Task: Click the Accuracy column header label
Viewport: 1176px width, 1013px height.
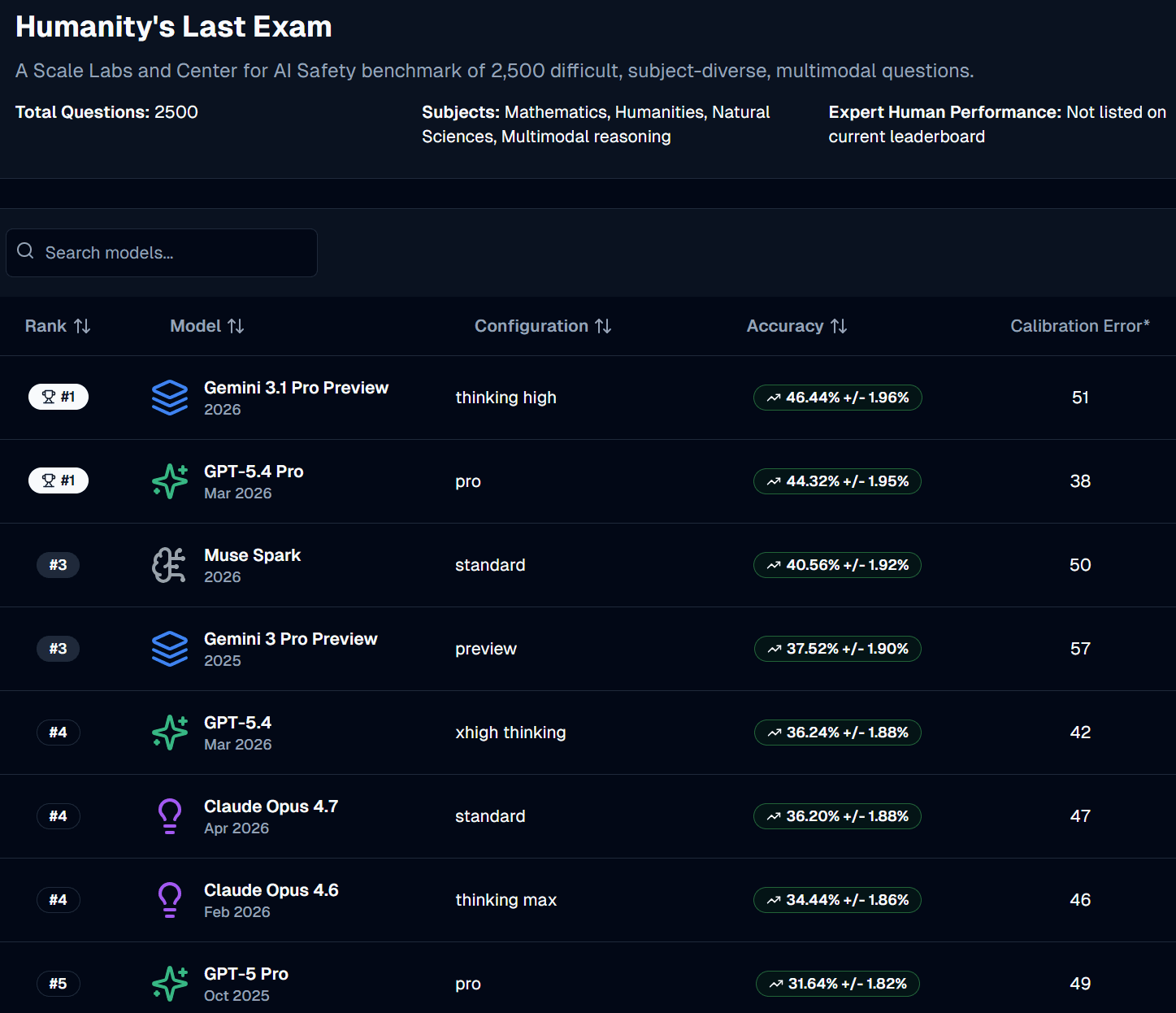Action: (x=785, y=326)
